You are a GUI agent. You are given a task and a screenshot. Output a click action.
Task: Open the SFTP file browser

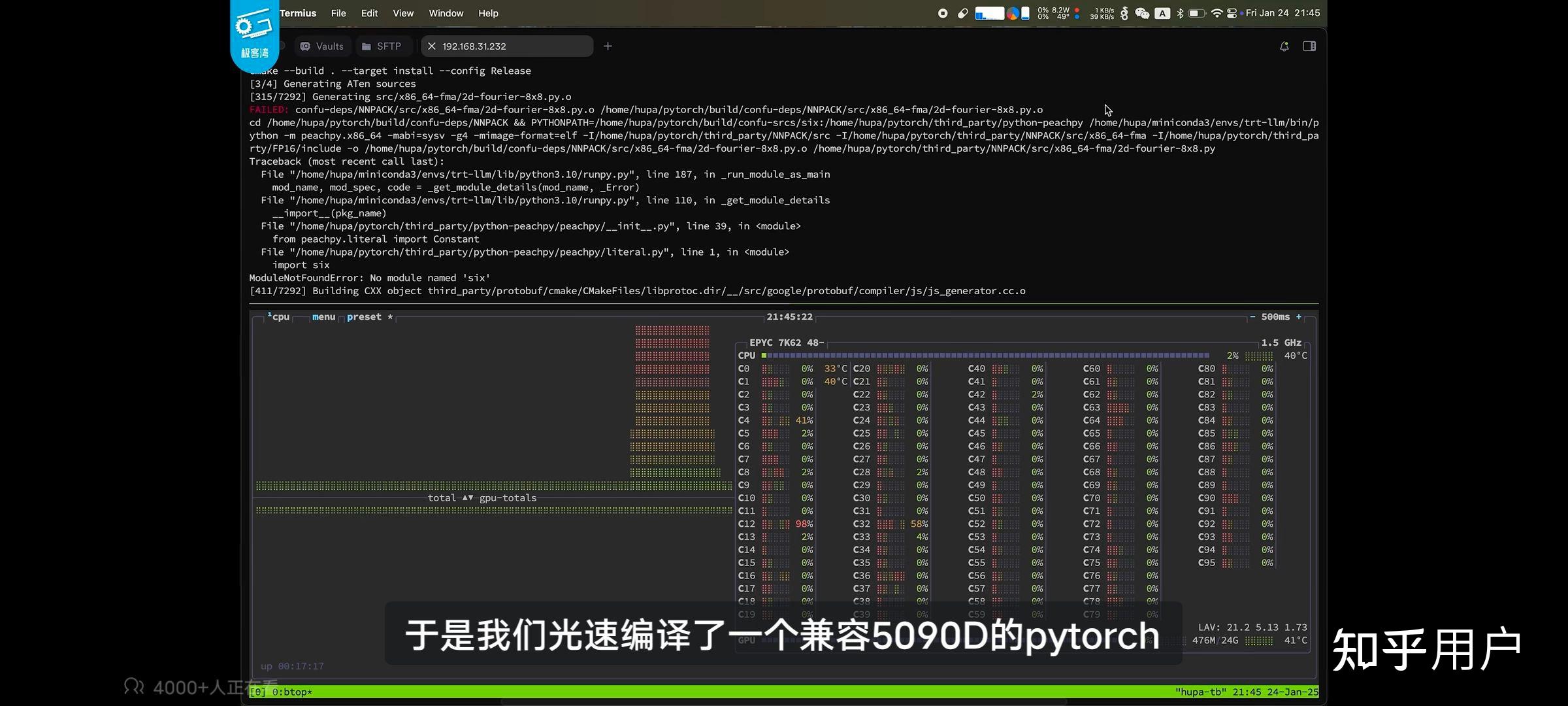[382, 46]
